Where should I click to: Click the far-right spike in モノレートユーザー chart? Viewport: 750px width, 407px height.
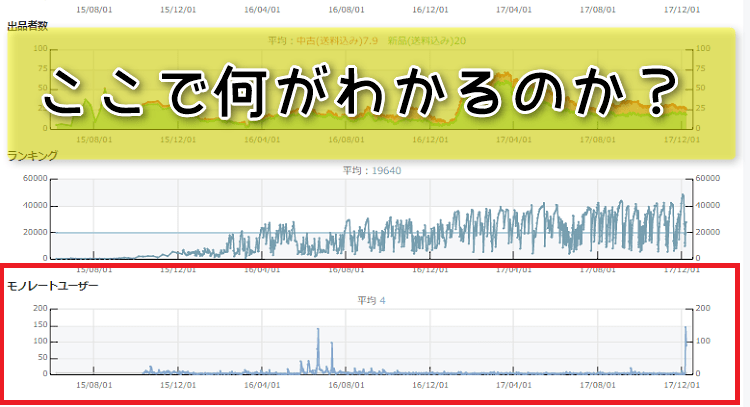[686, 330]
